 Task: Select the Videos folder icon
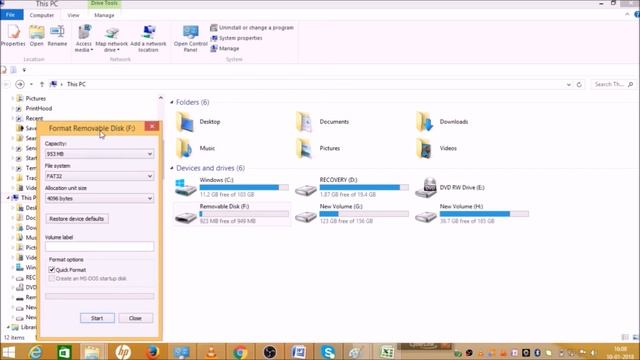point(425,148)
